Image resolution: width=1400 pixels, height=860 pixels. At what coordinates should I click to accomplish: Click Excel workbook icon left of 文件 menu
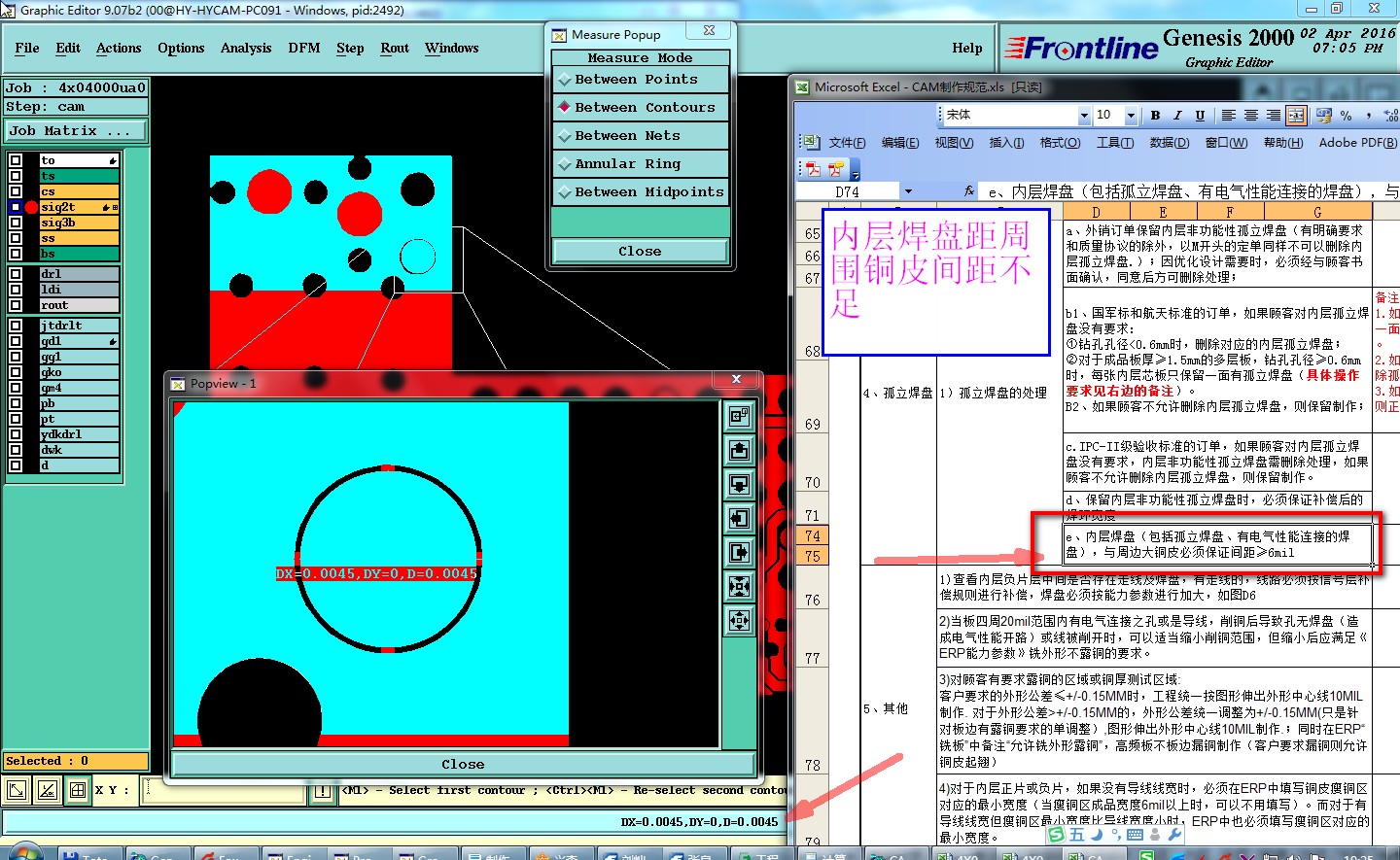(813, 142)
